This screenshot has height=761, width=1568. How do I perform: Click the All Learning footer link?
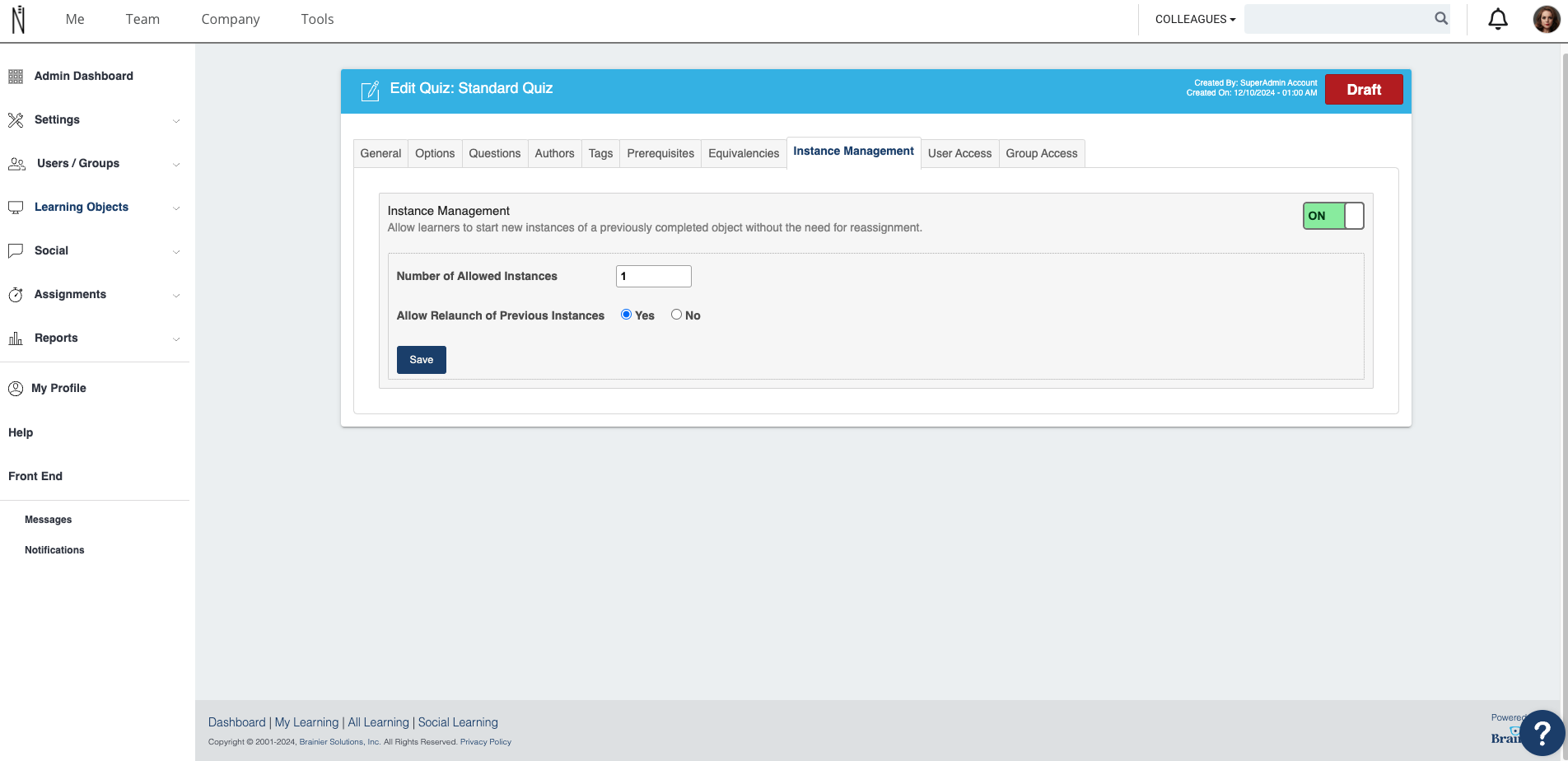pyautogui.click(x=378, y=722)
